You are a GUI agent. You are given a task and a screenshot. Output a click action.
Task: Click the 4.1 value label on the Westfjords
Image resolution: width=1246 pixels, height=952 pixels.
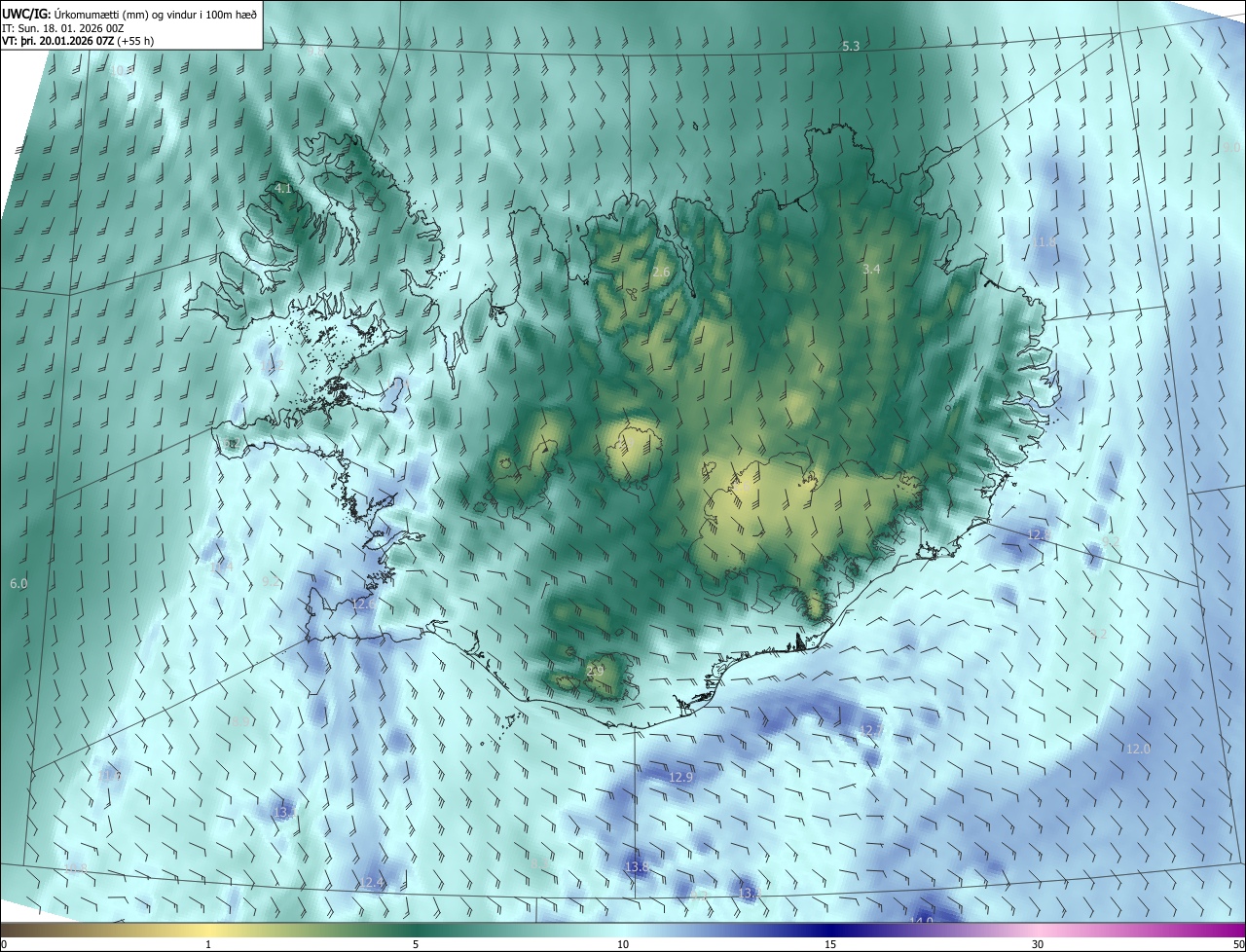click(x=283, y=187)
